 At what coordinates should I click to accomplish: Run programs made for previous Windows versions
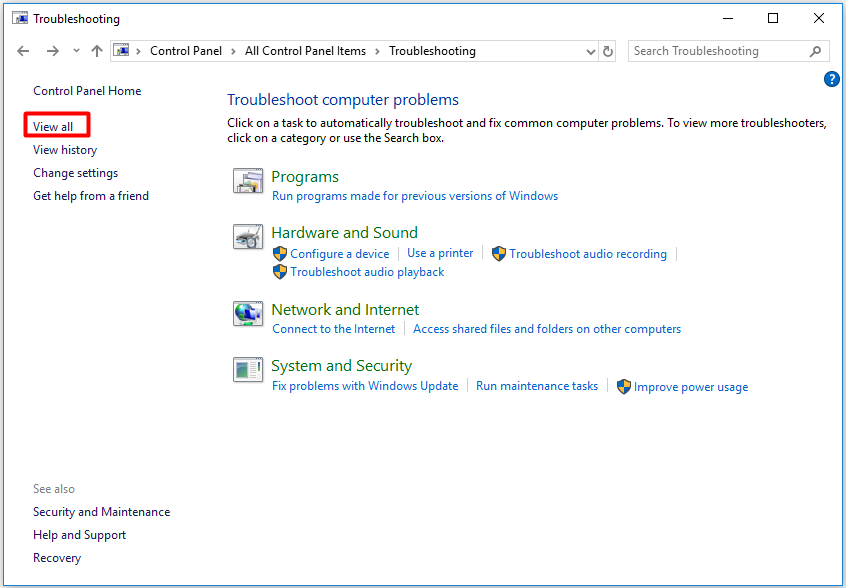pyautogui.click(x=415, y=196)
